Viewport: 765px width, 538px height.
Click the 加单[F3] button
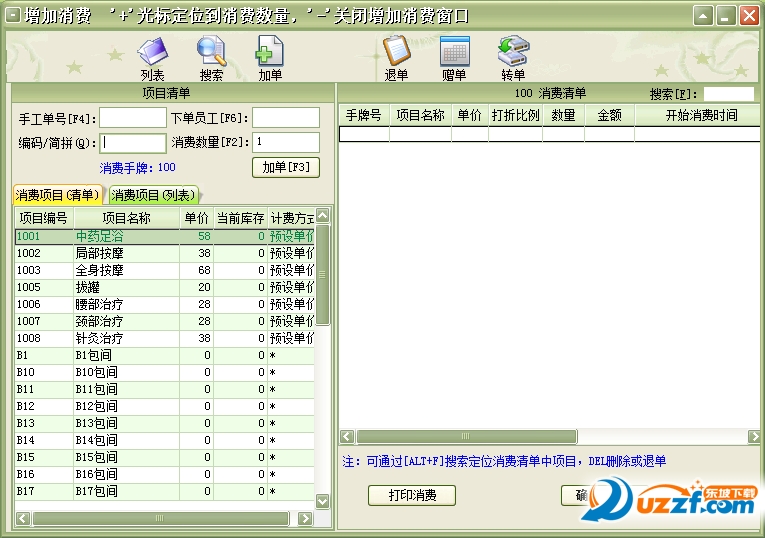(x=286, y=167)
